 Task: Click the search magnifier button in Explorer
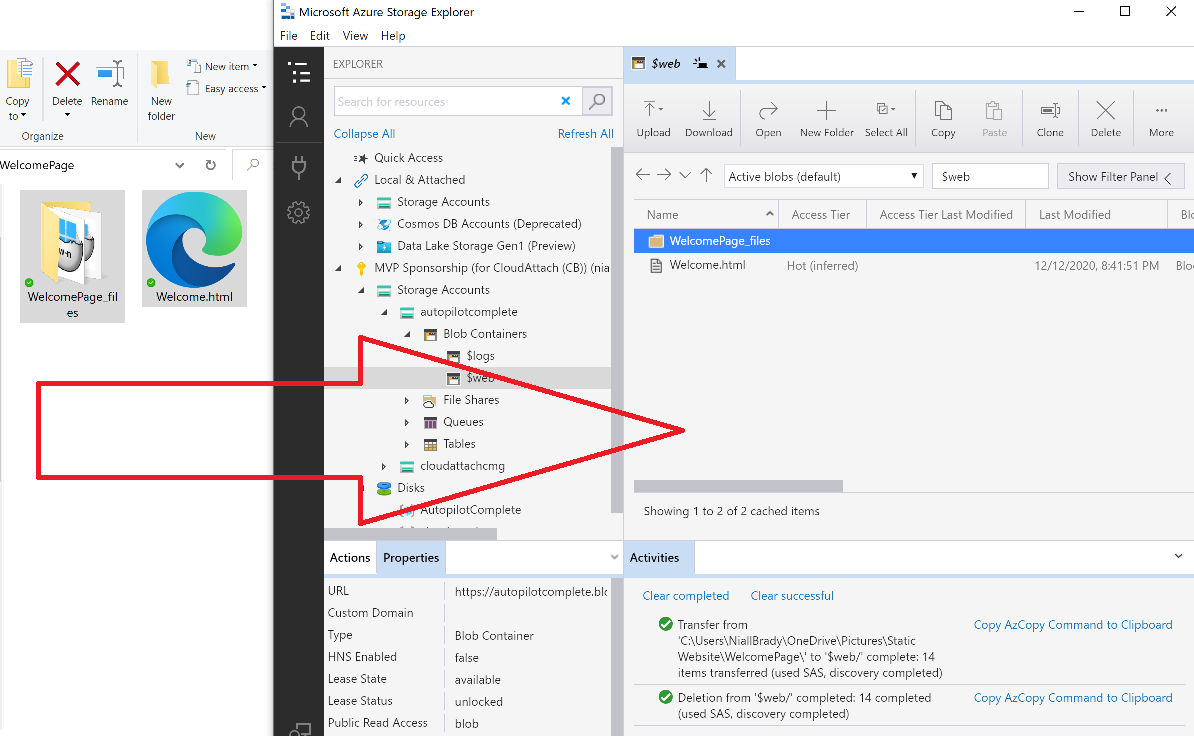[598, 101]
